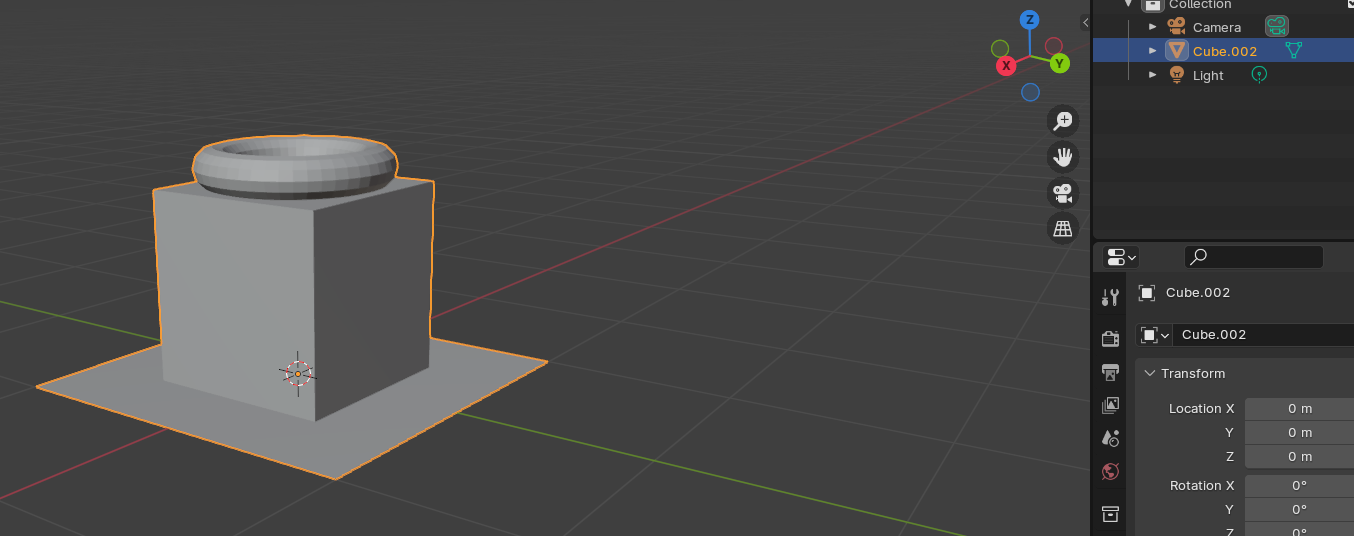The height and width of the screenshot is (536, 1354).
Task: Open the Scene properties tab
Action: click(x=1110, y=438)
